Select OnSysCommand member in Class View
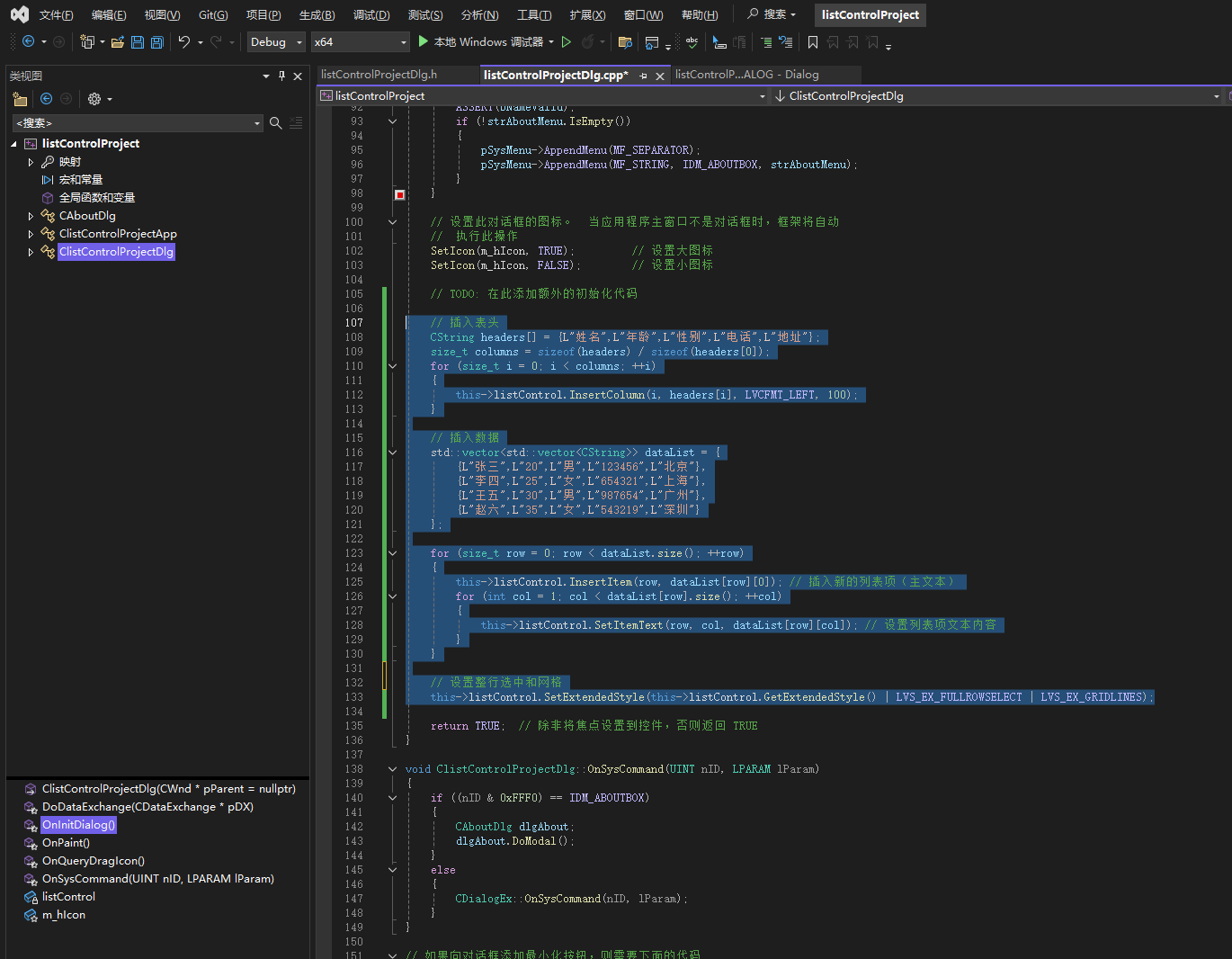This screenshot has width=1232, height=959. (157, 879)
